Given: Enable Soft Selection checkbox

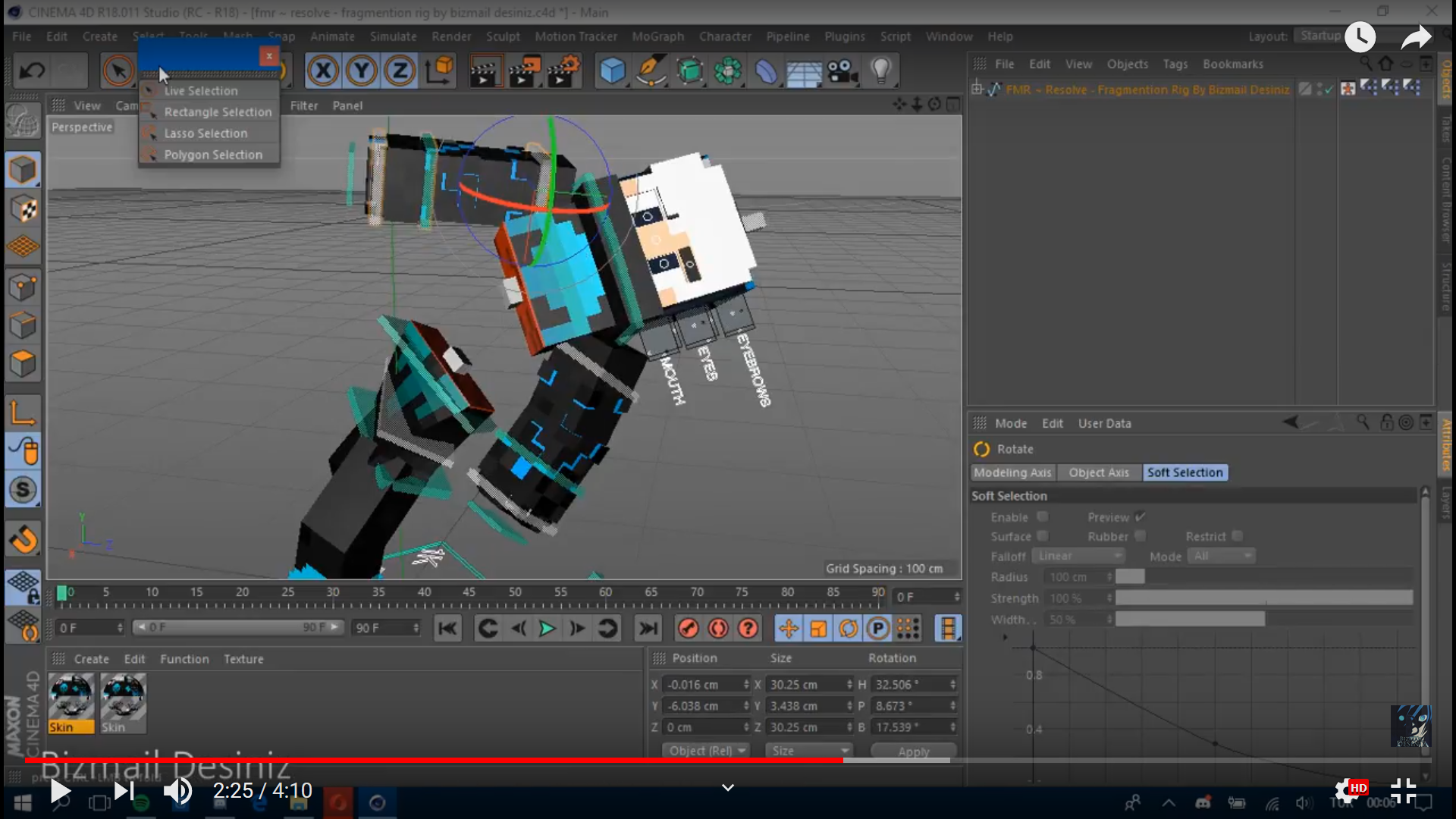Looking at the screenshot, I should click(1043, 516).
